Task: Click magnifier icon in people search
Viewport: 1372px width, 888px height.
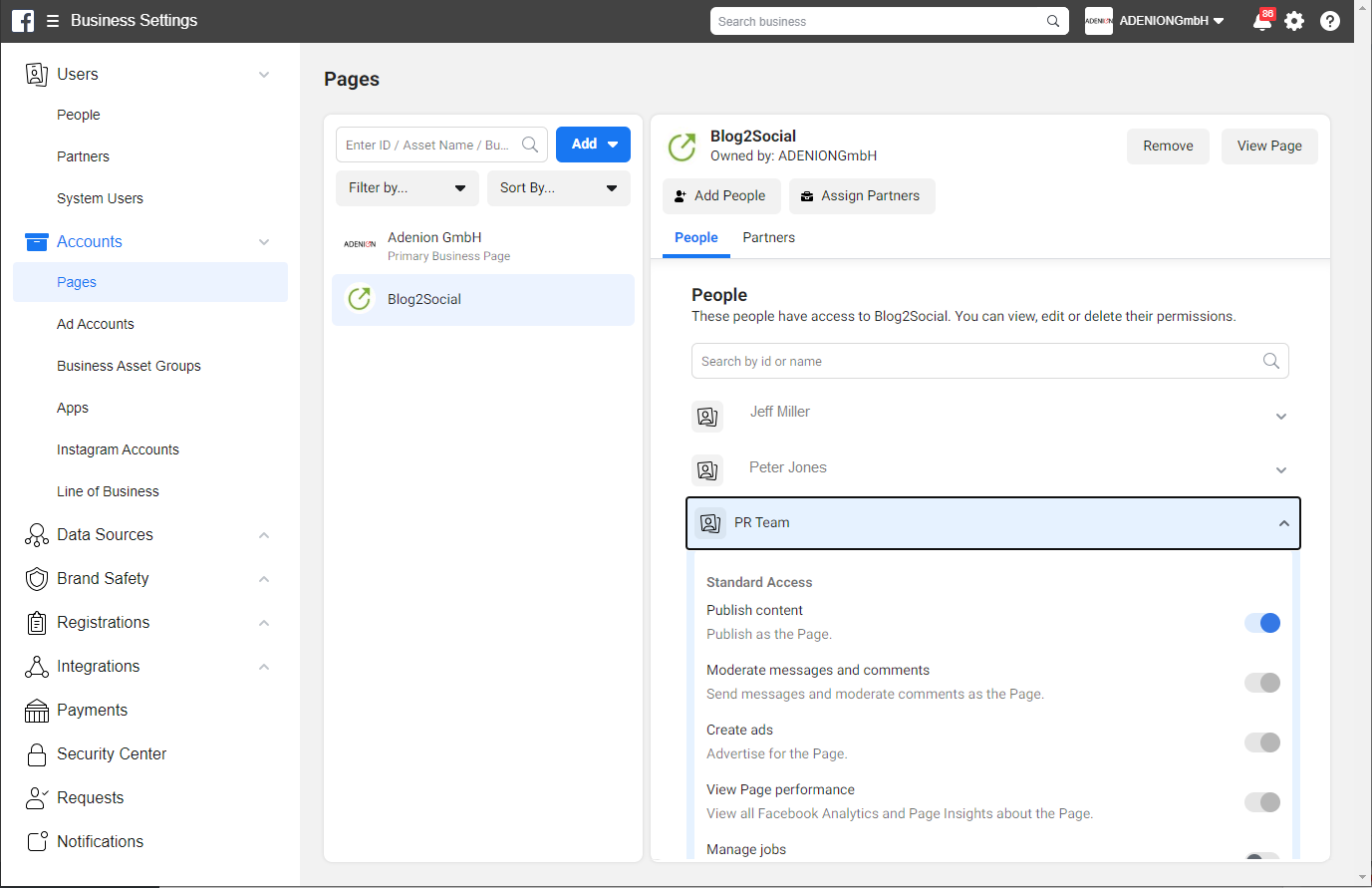Action: 1271,361
